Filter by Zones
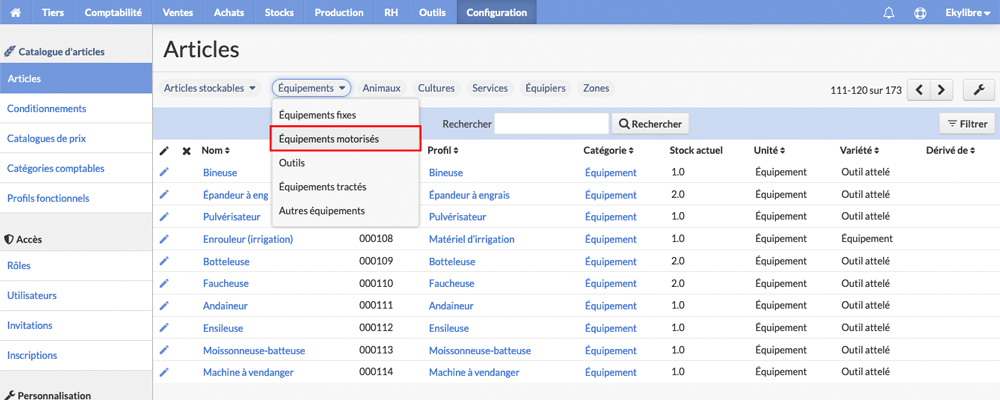1000x400 pixels. pyautogui.click(x=596, y=88)
